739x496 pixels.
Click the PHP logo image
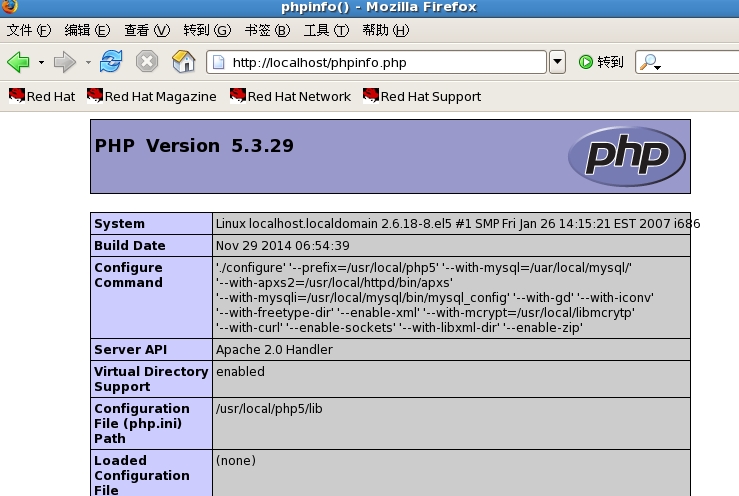tap(627, 156)
